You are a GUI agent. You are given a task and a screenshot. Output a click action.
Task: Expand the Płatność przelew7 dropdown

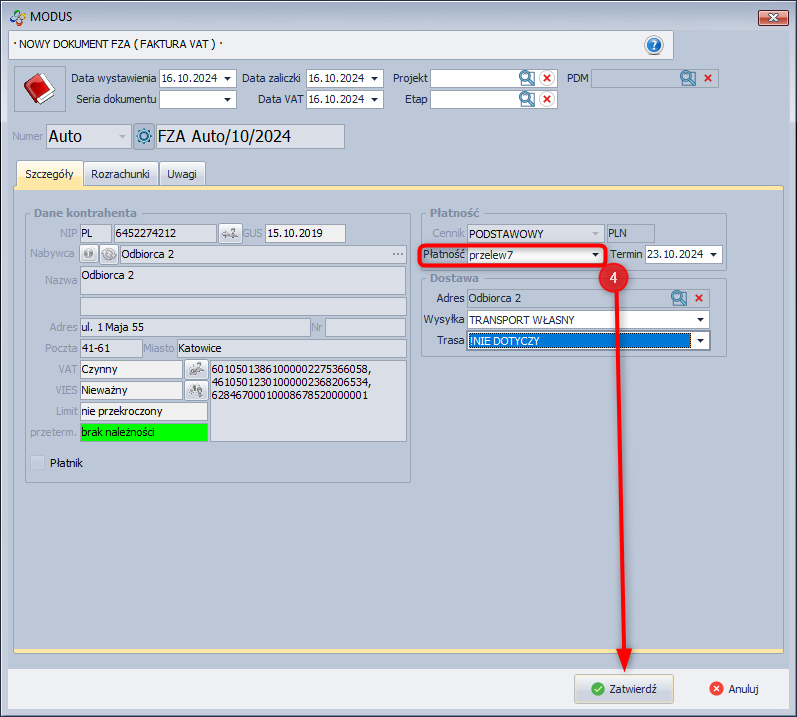click(595, 255)
